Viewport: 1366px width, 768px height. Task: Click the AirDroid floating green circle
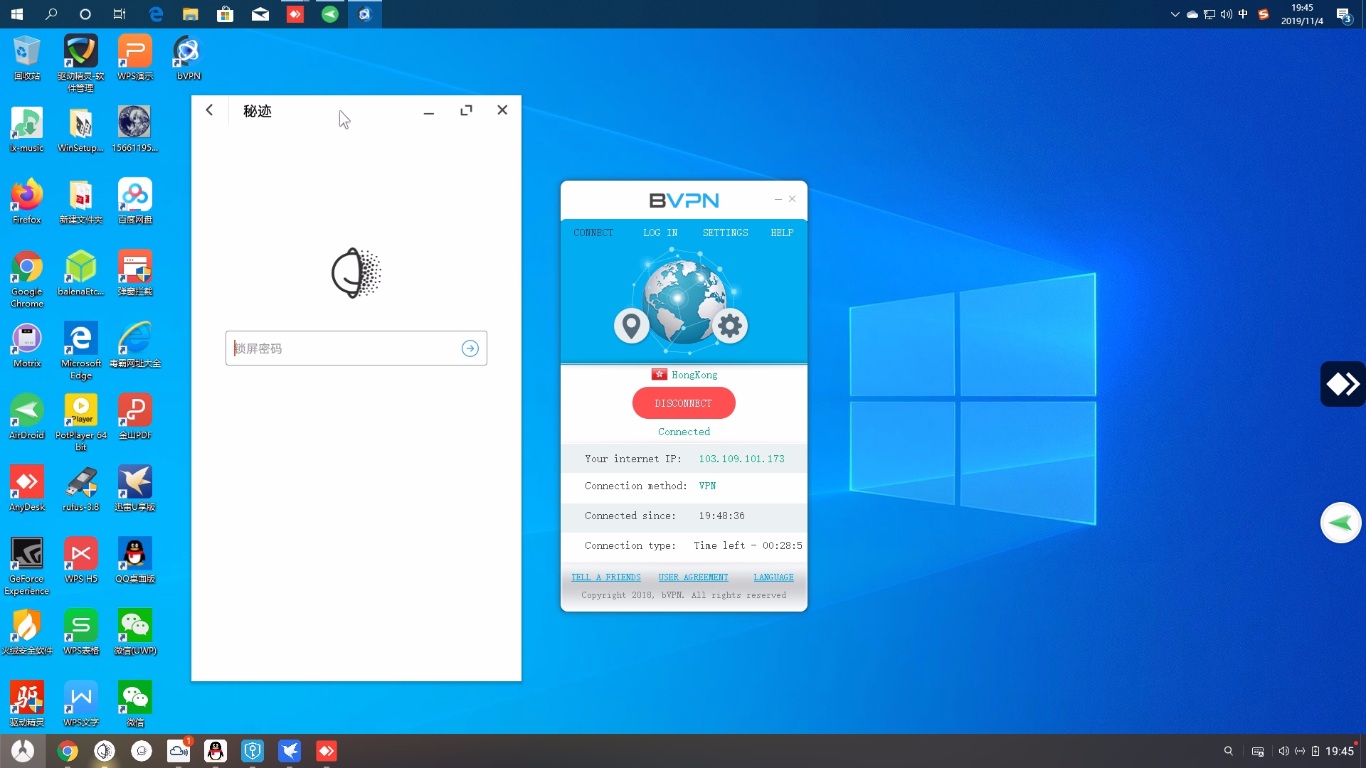(1341, 523)
